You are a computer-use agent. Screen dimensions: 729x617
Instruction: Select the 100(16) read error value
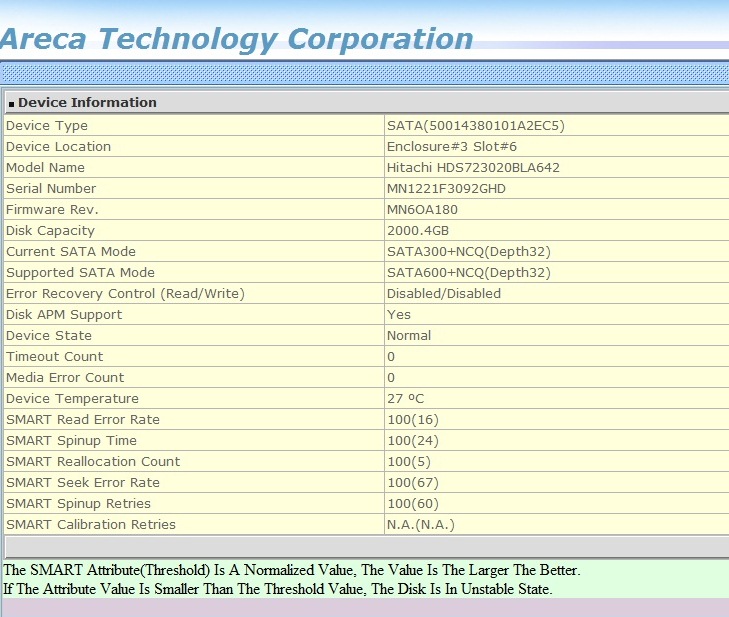click(413, 419)
